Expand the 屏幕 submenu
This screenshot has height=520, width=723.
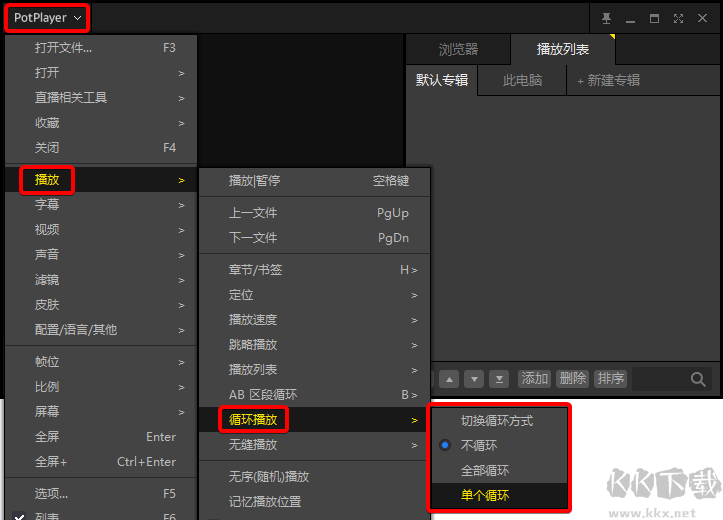(101, 412)
